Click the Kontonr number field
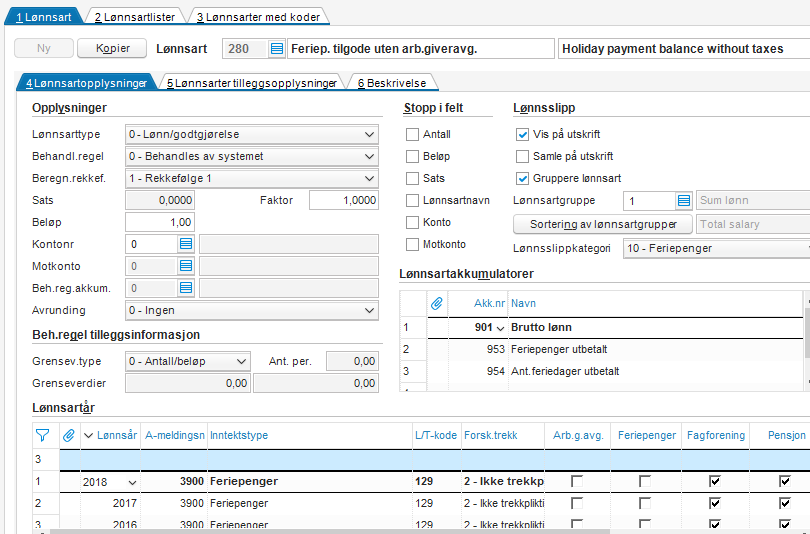The width and height of the screenshot is (810, 534). pyautogui.click(x=152, y=244)
